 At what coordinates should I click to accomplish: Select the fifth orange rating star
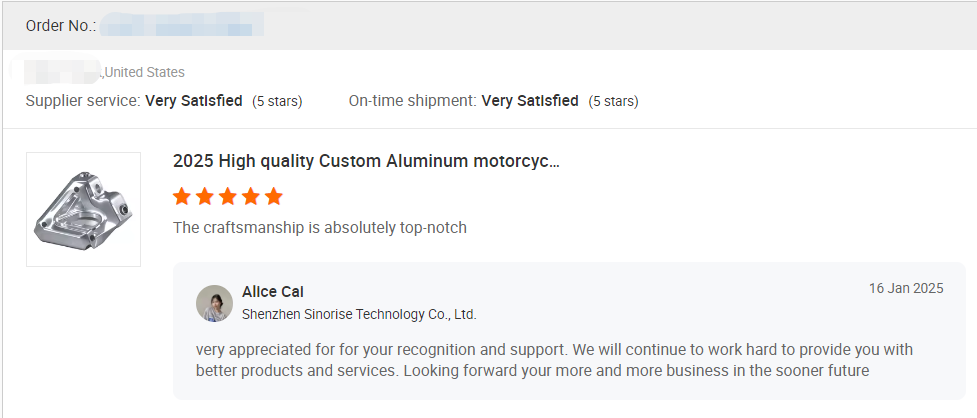point(274,196)
